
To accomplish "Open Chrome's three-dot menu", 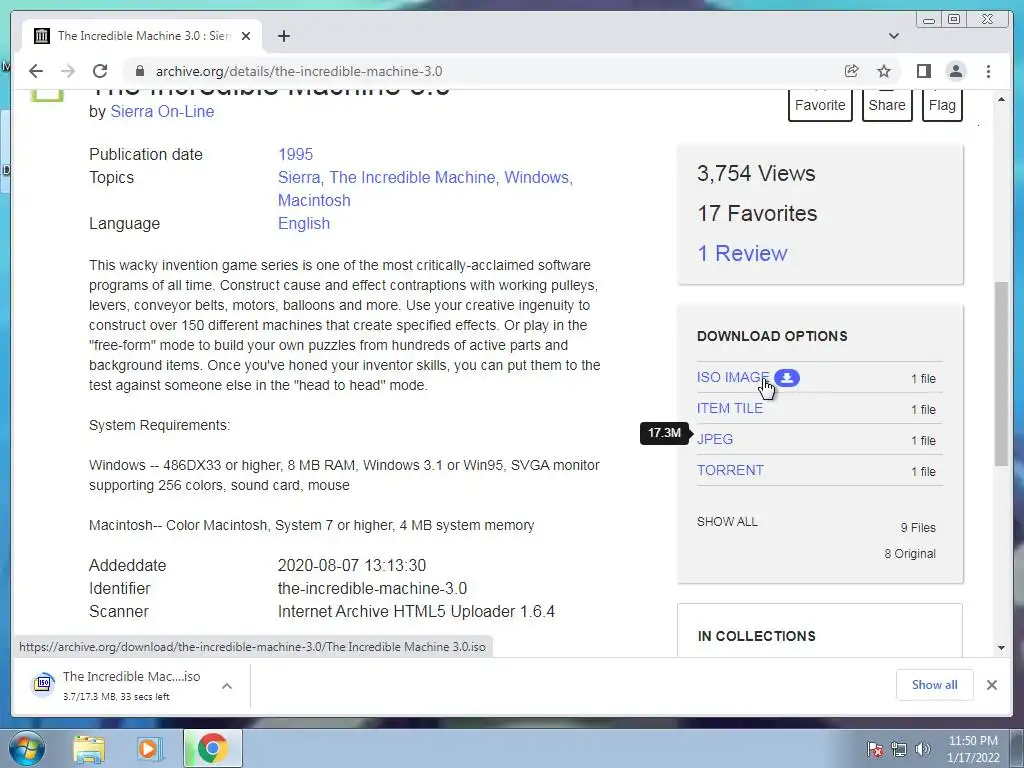I will coord(989,71).
